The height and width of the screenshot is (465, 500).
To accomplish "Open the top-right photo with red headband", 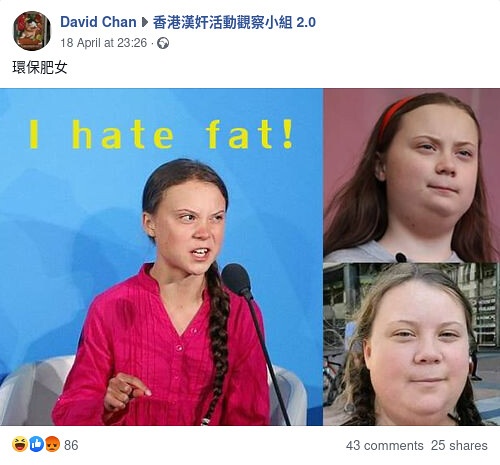I will [412, 175].
